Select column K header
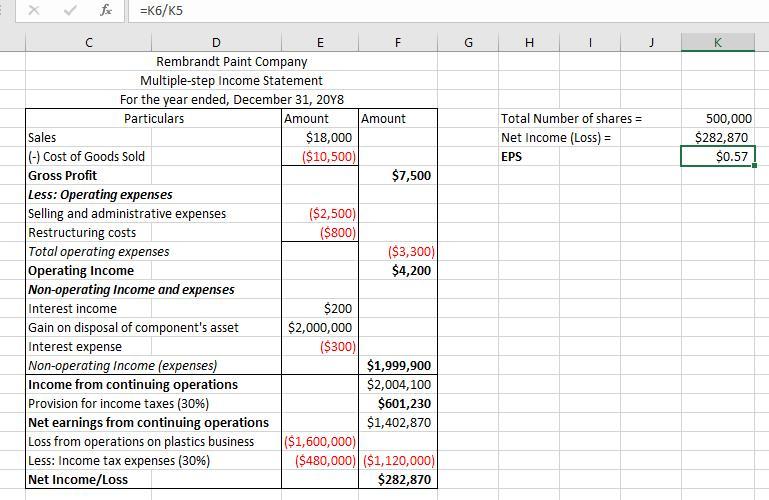This screenshot has width=769, height=500. pyautogui.click(x=717, y=42)
